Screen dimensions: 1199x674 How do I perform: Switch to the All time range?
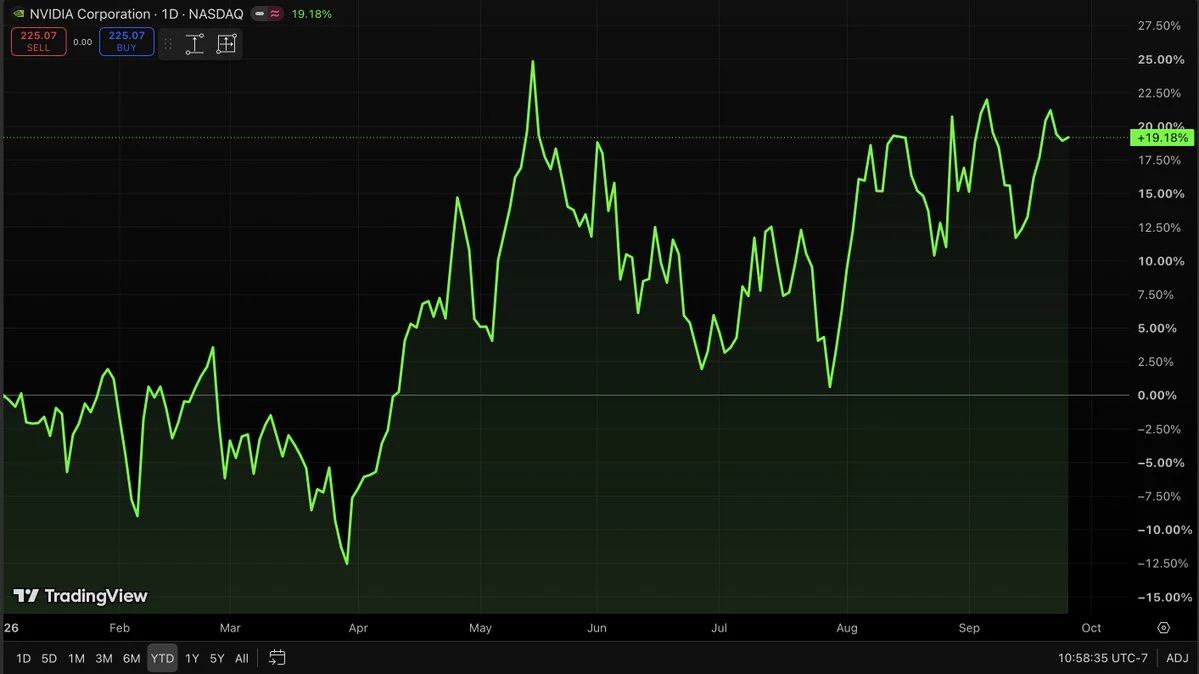pos(242,658)
